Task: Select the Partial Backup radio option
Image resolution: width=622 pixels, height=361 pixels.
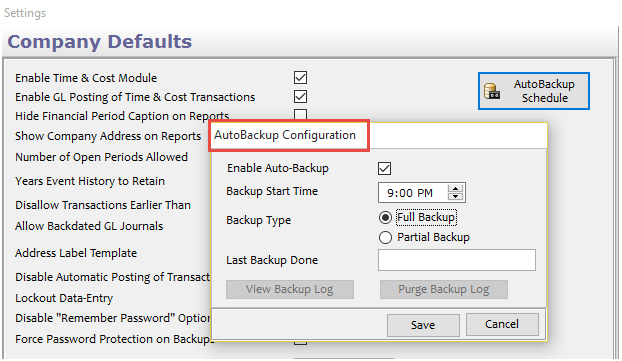Action: 385,237
